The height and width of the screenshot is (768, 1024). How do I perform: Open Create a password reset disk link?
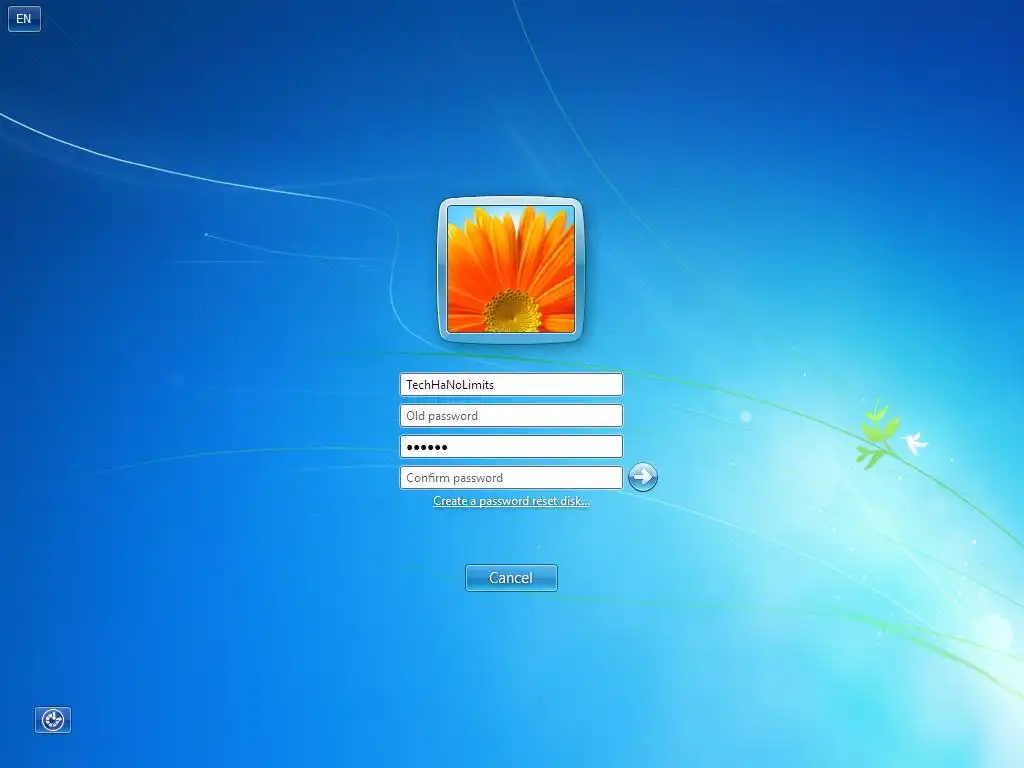coord(511,501)
